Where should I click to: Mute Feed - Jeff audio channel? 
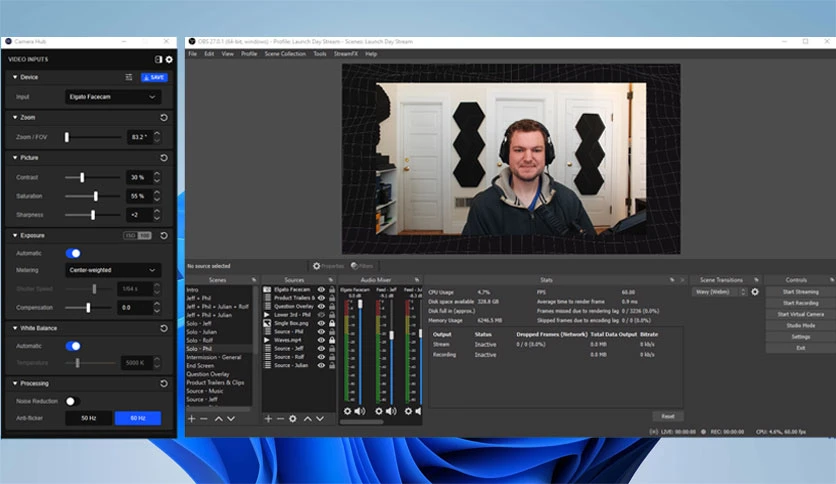(391, 411)
